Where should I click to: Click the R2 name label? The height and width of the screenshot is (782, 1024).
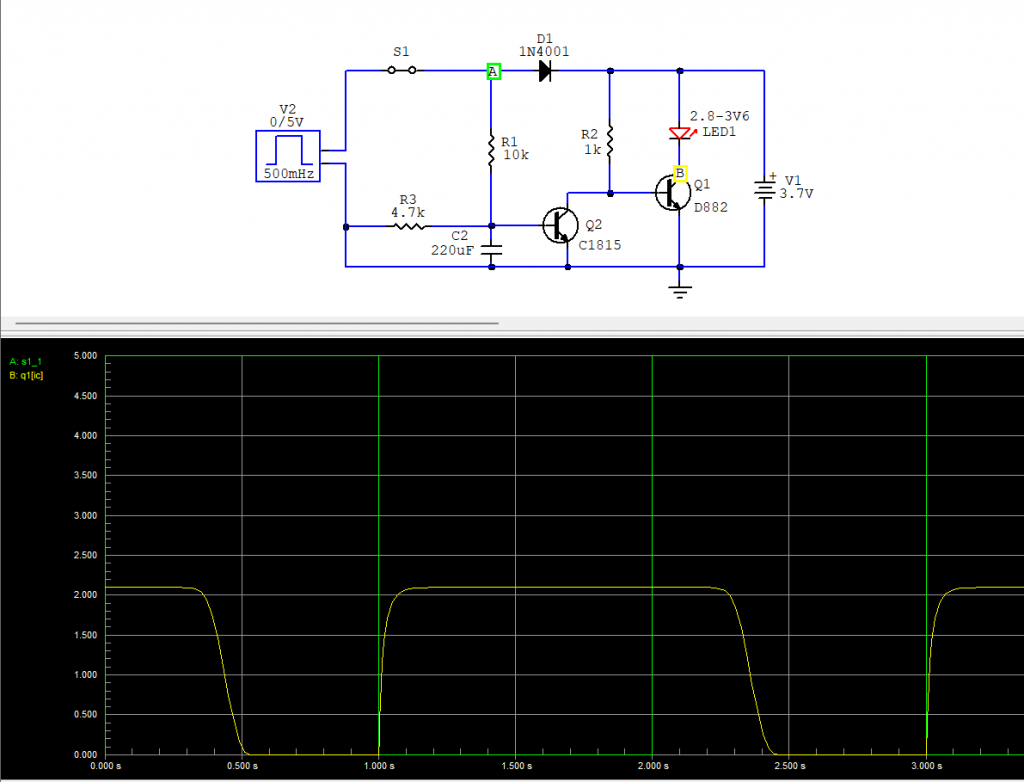point(589,134)
